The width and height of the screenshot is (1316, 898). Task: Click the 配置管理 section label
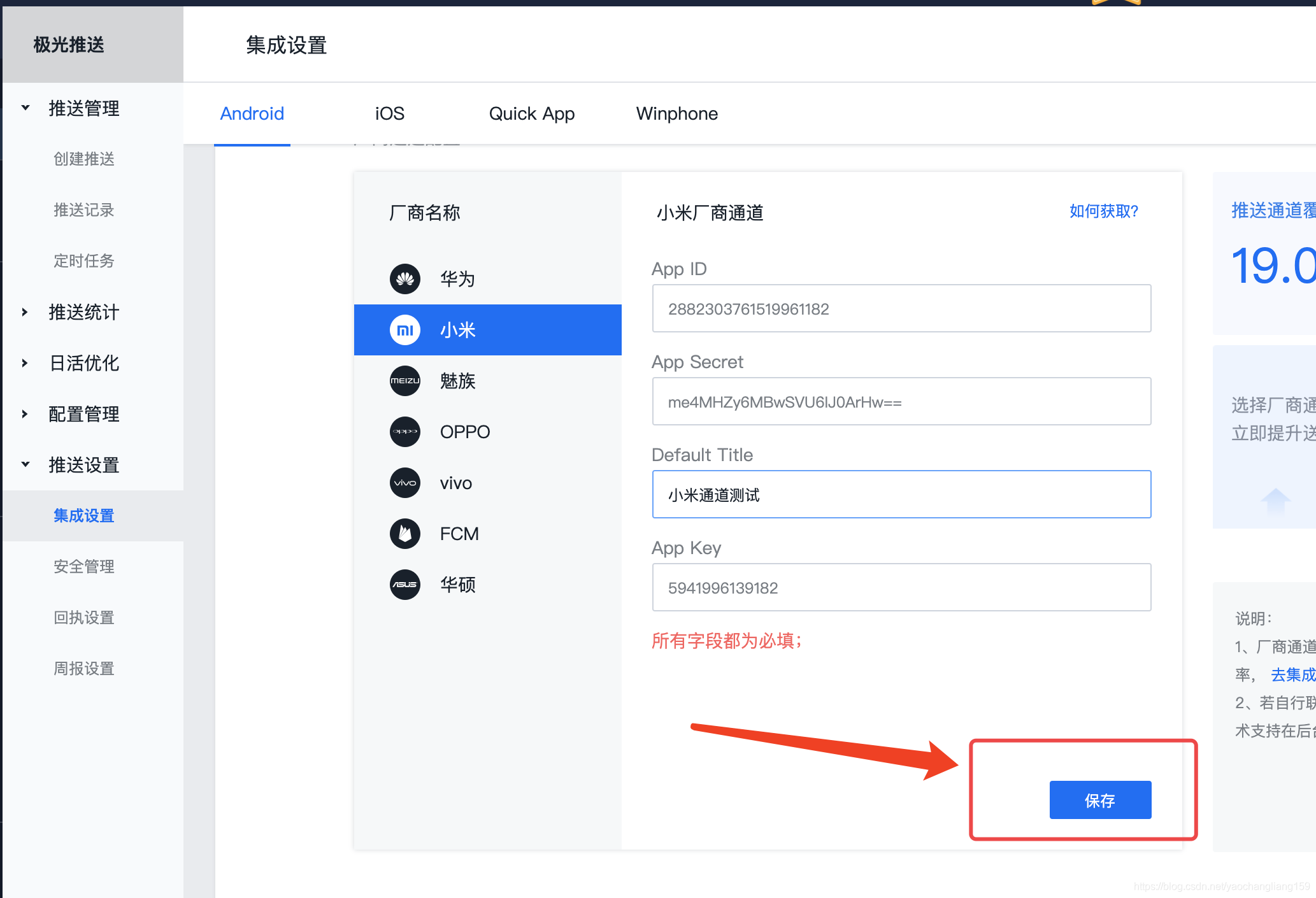coord(84,414)
